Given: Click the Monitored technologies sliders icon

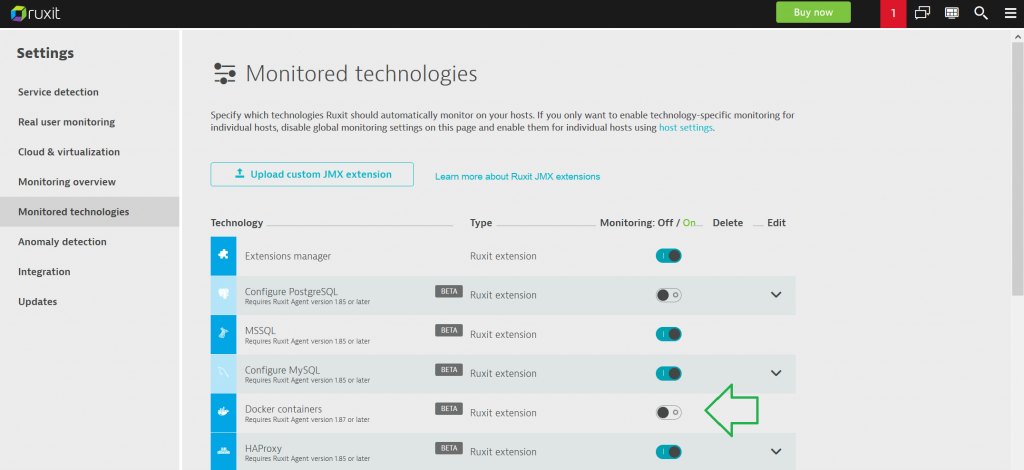Looking at the screenshot, I should [225, 73].
